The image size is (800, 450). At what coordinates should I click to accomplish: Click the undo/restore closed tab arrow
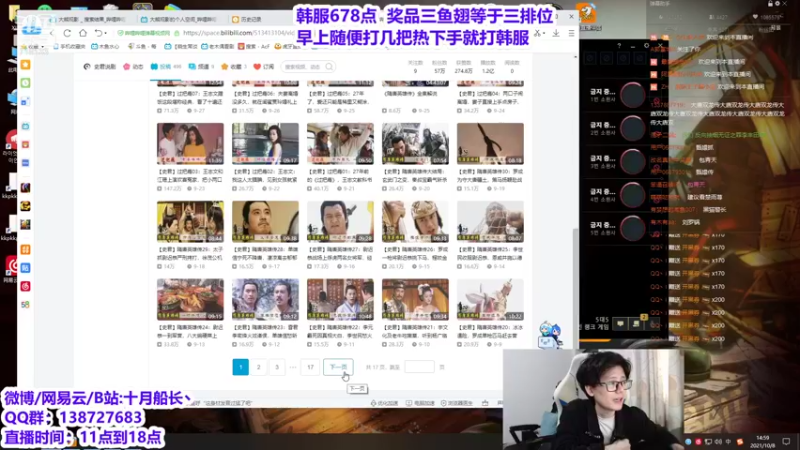coord(98,33)
